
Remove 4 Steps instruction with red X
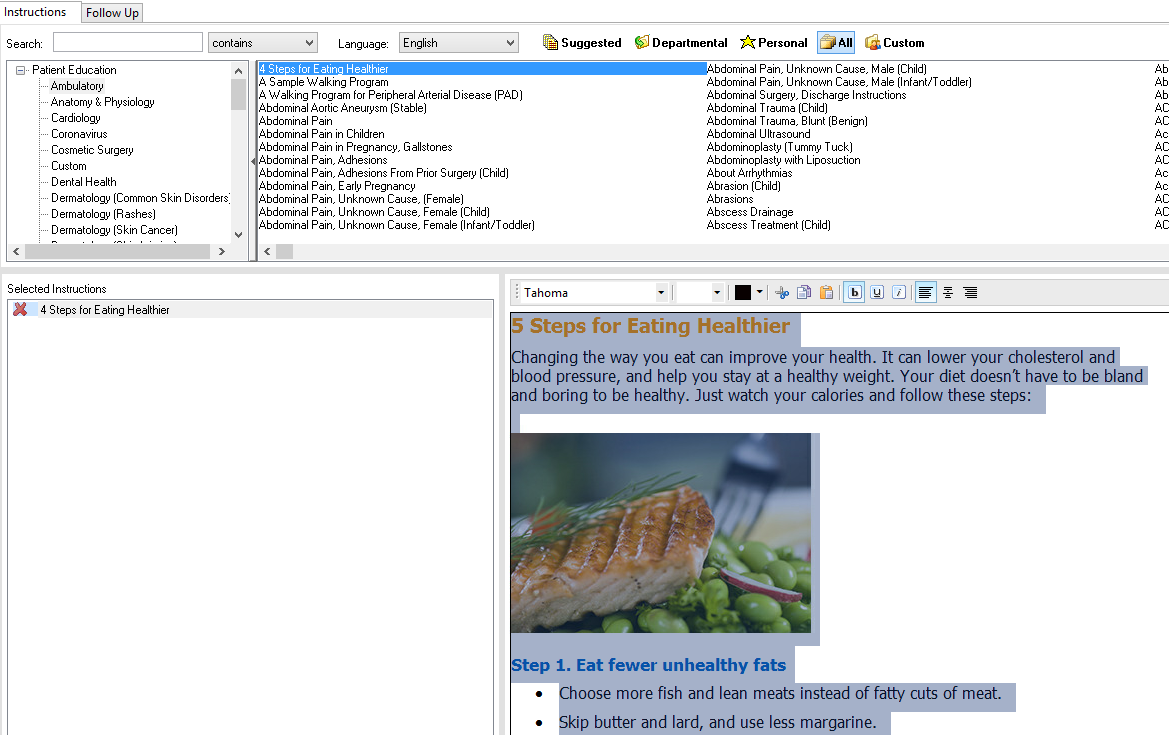point(20,310)
